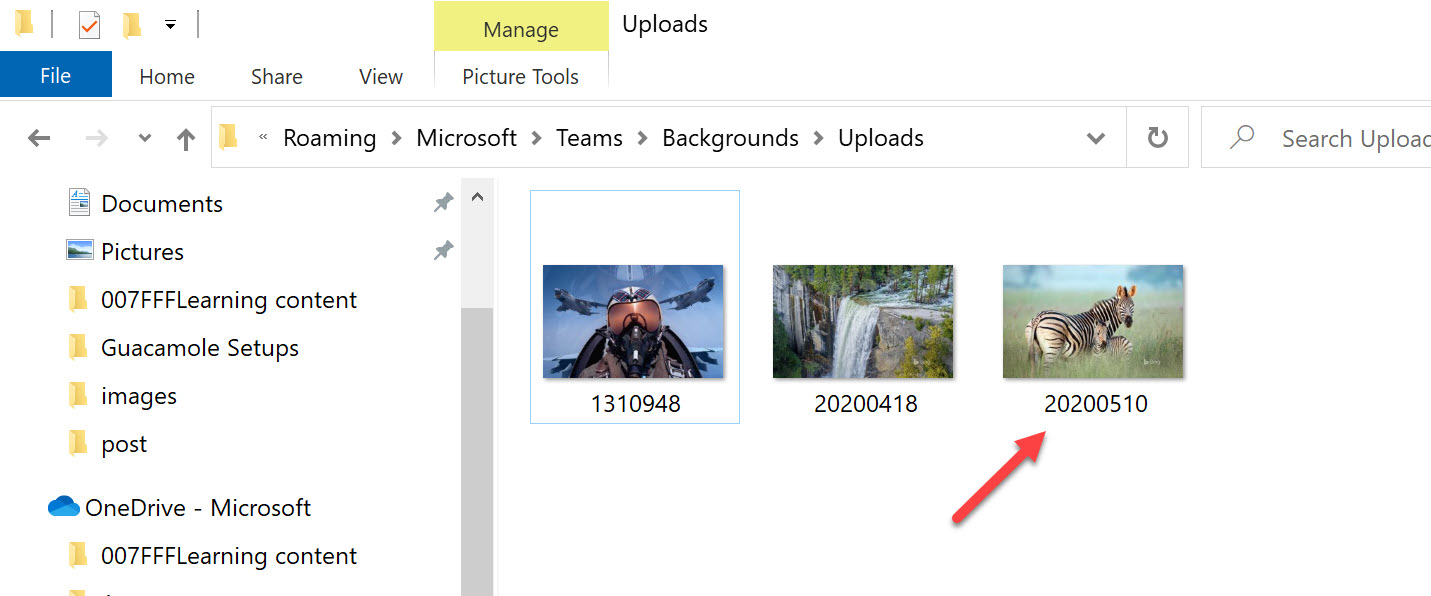Open the File menu

pos(55,74)
